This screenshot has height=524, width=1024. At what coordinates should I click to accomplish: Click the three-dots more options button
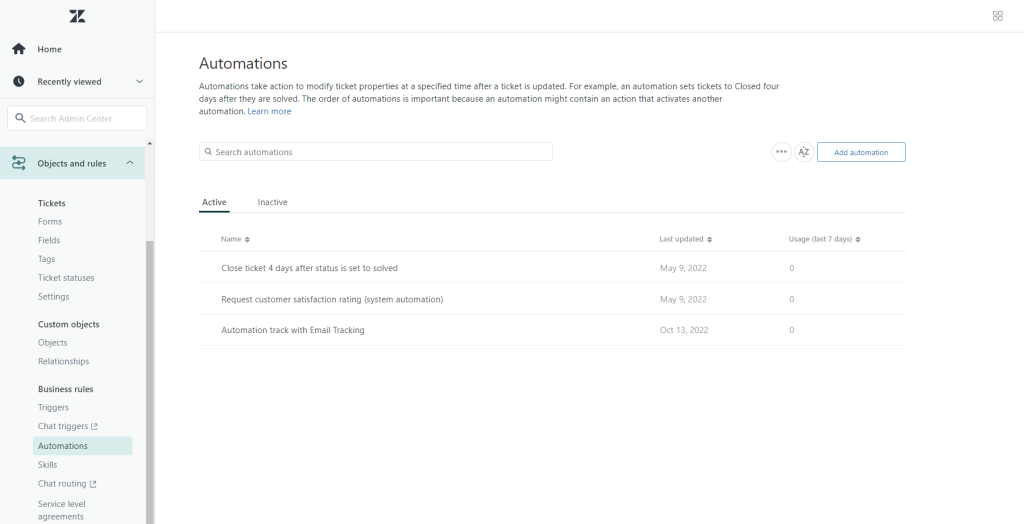(781, 152)
